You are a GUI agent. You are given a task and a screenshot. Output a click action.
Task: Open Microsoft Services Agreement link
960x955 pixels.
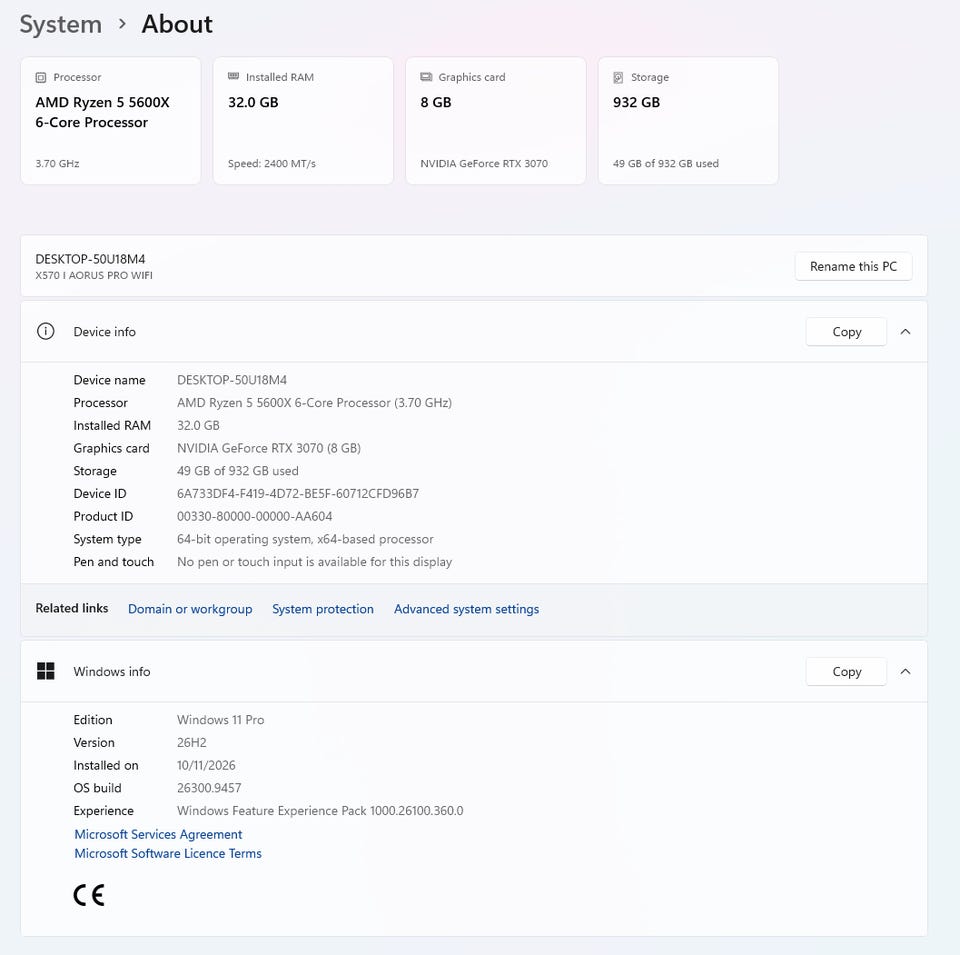click(158, 834)
